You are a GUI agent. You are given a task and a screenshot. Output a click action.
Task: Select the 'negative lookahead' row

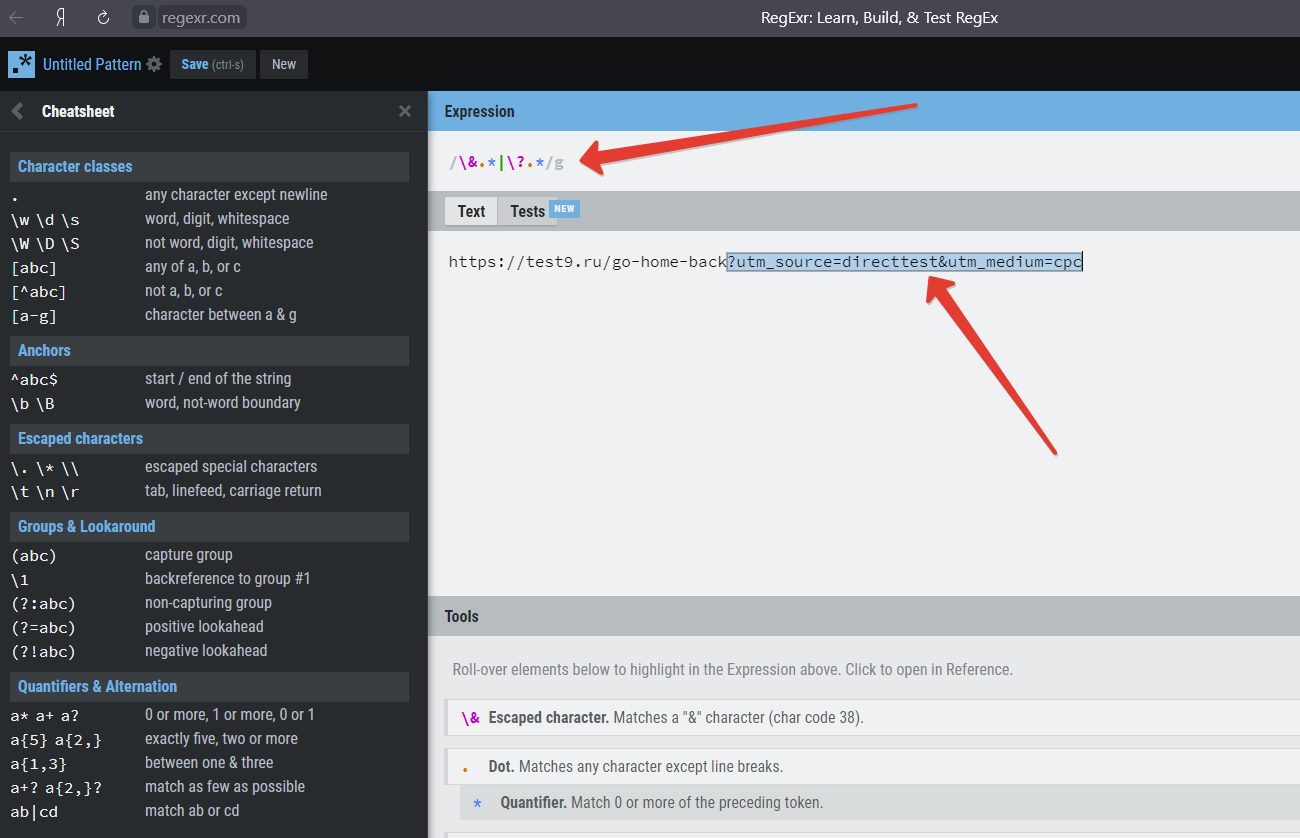pyautogui.click(x=209, y=651)
